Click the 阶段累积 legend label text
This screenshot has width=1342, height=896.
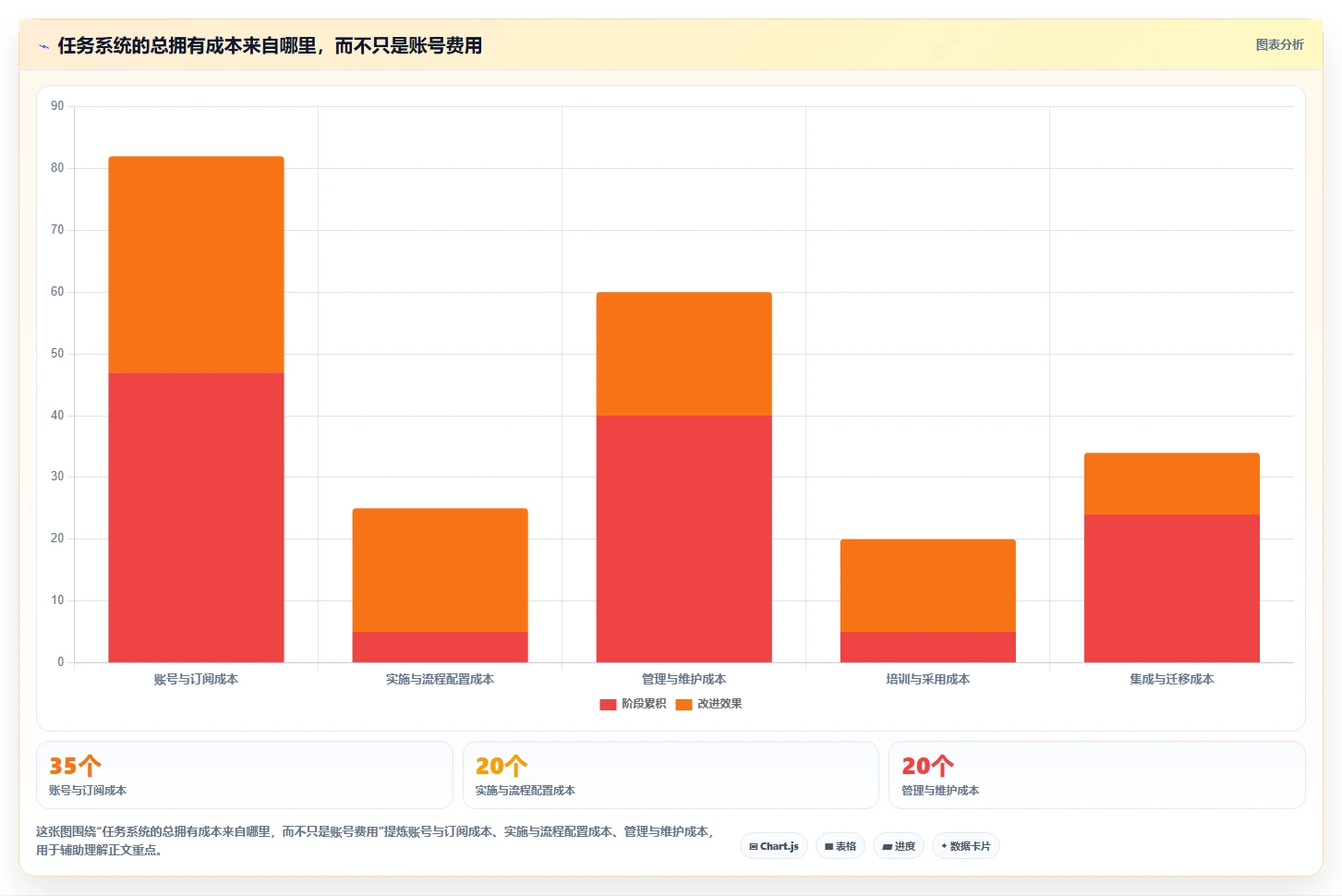pyautogui.click(x=644, y=704)
